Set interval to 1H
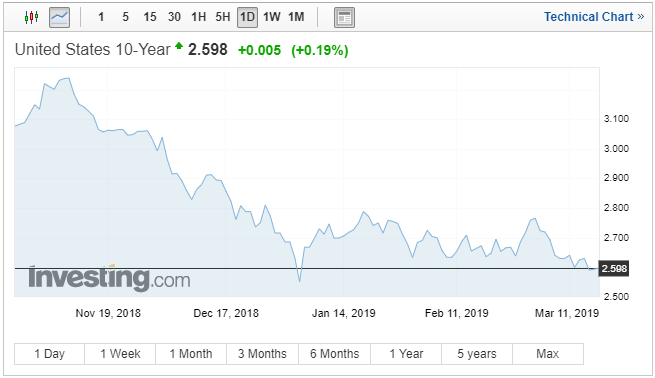 (x=198, y=17)
